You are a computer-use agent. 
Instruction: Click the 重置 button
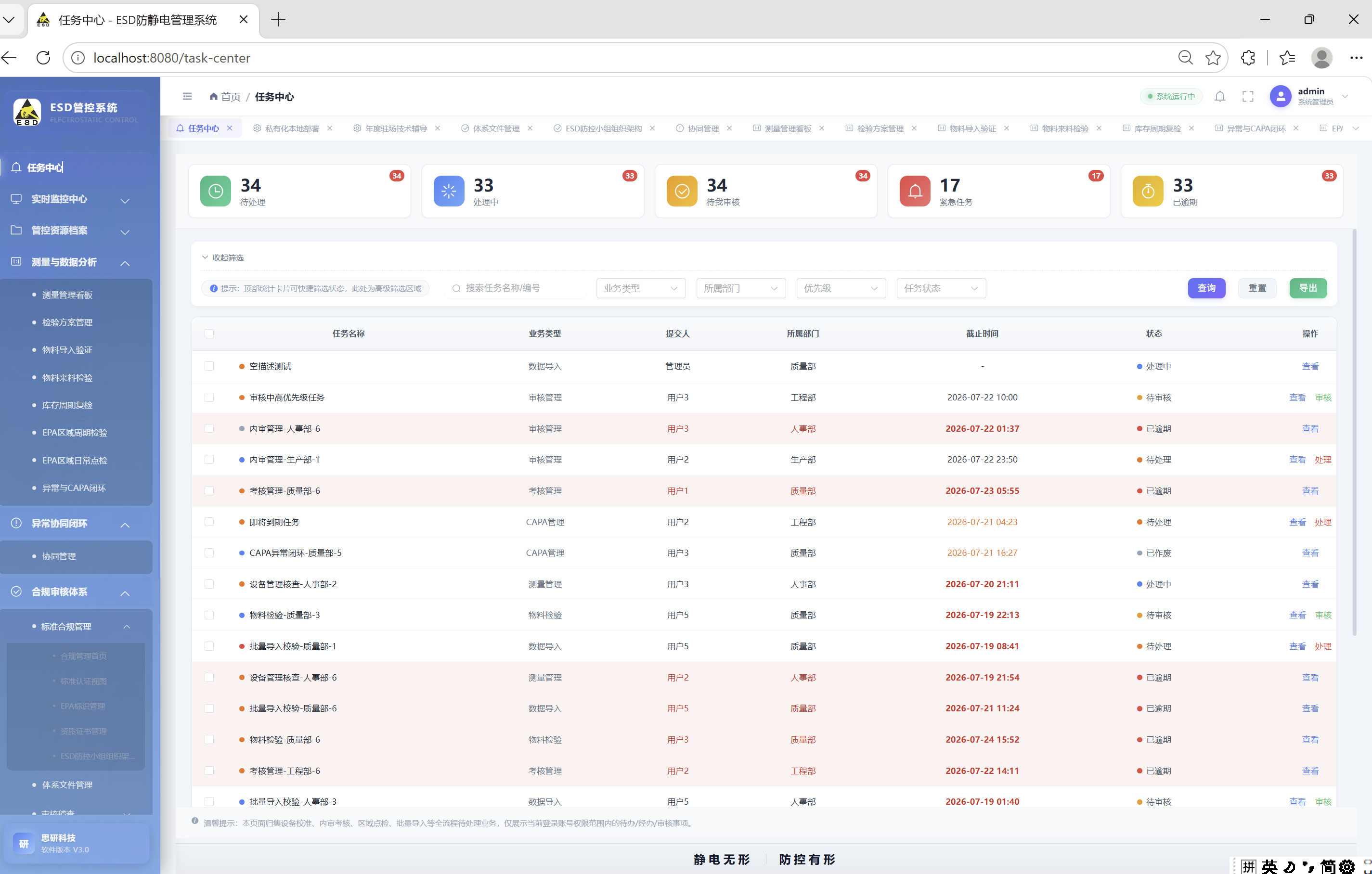(x=1257, y=288)
